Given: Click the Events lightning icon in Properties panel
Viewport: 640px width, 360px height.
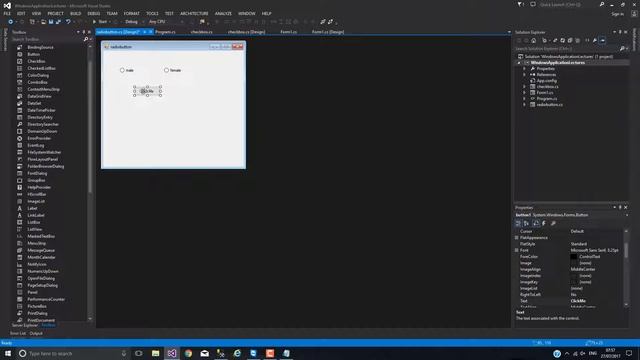Looking at the screenshot, I should 544,223.
